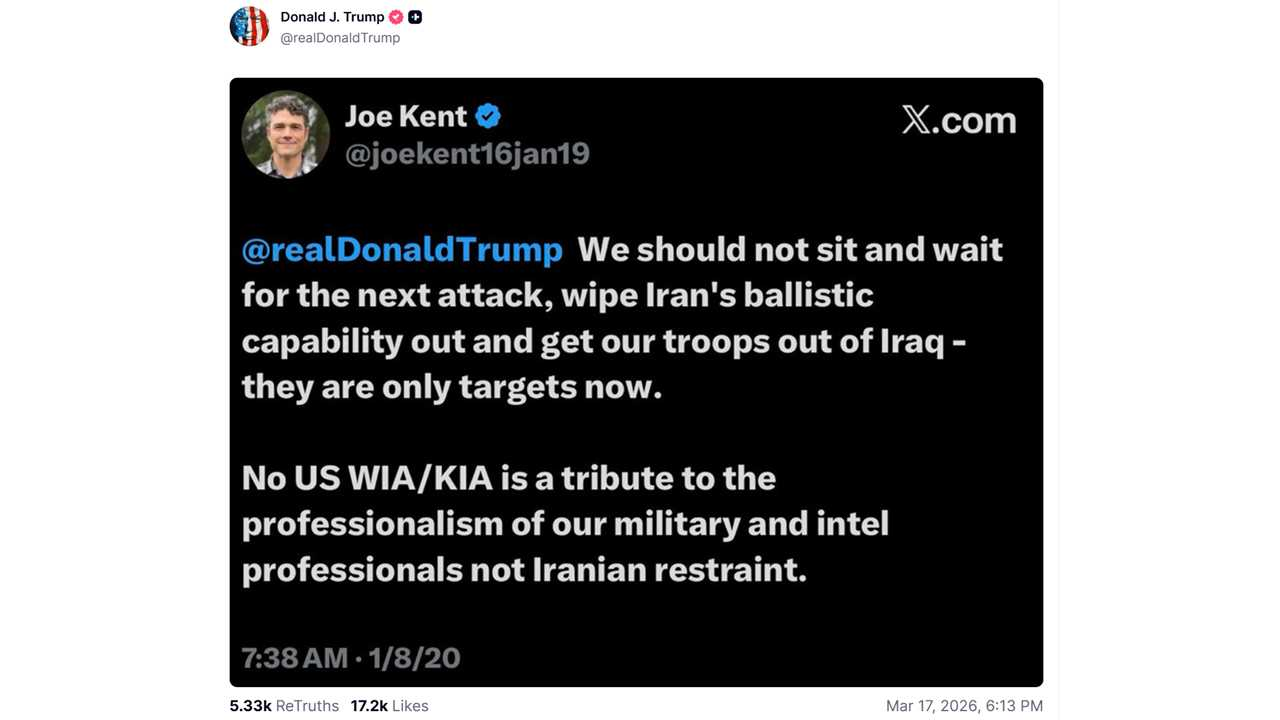Image resolution: width=1280 pixels, height=720 pixels.
Task: Click the line 'professionals not Iranian restraint.'
Action: pos(524,569)
